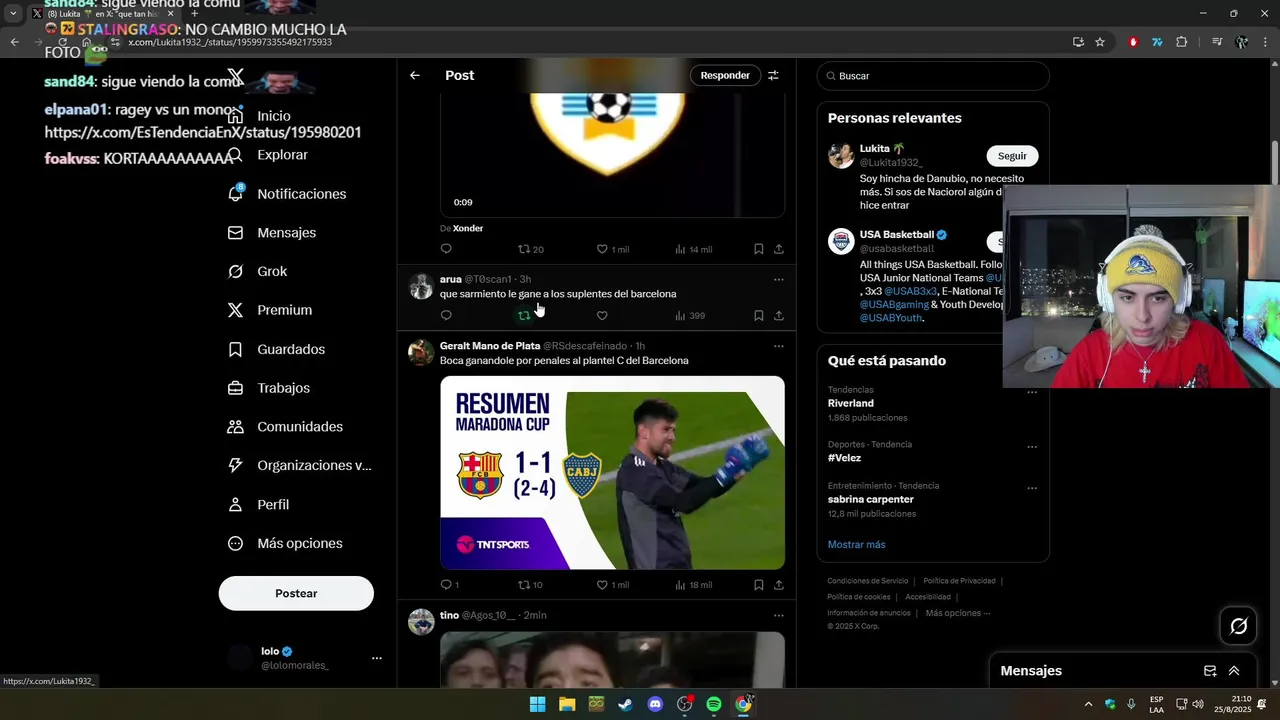Go back with the Post arrow
The width and height of the screenshot is (1280, 720).
[x=415, y=75]
